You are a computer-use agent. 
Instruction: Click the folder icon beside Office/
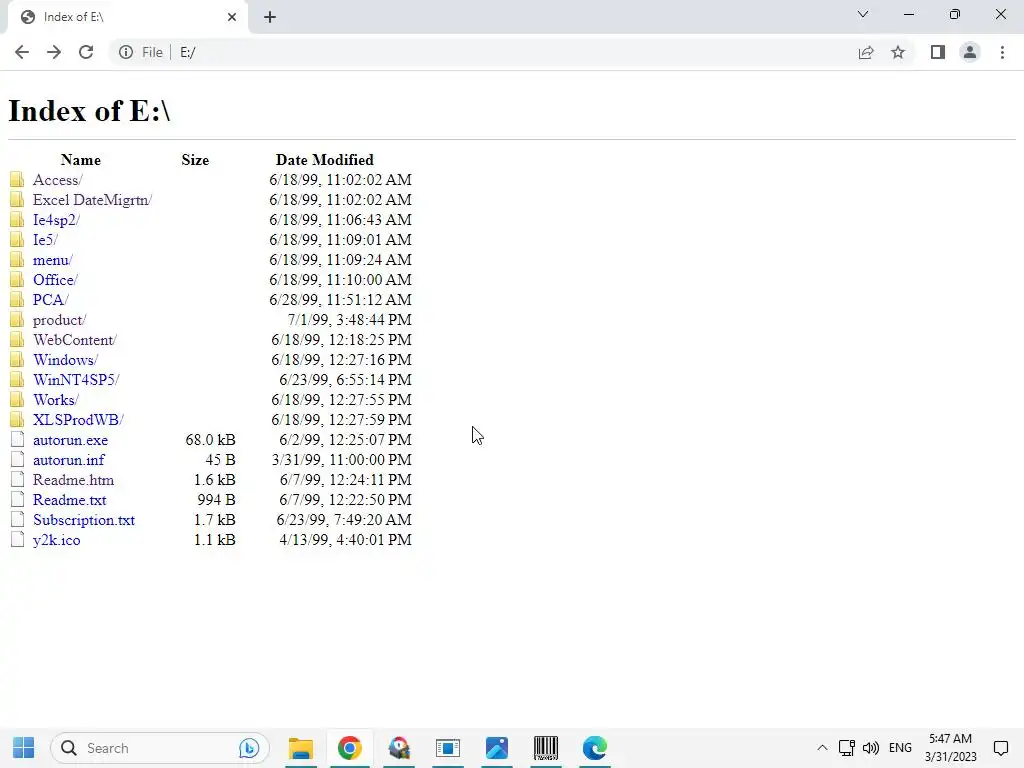click(x=18, y=280)
